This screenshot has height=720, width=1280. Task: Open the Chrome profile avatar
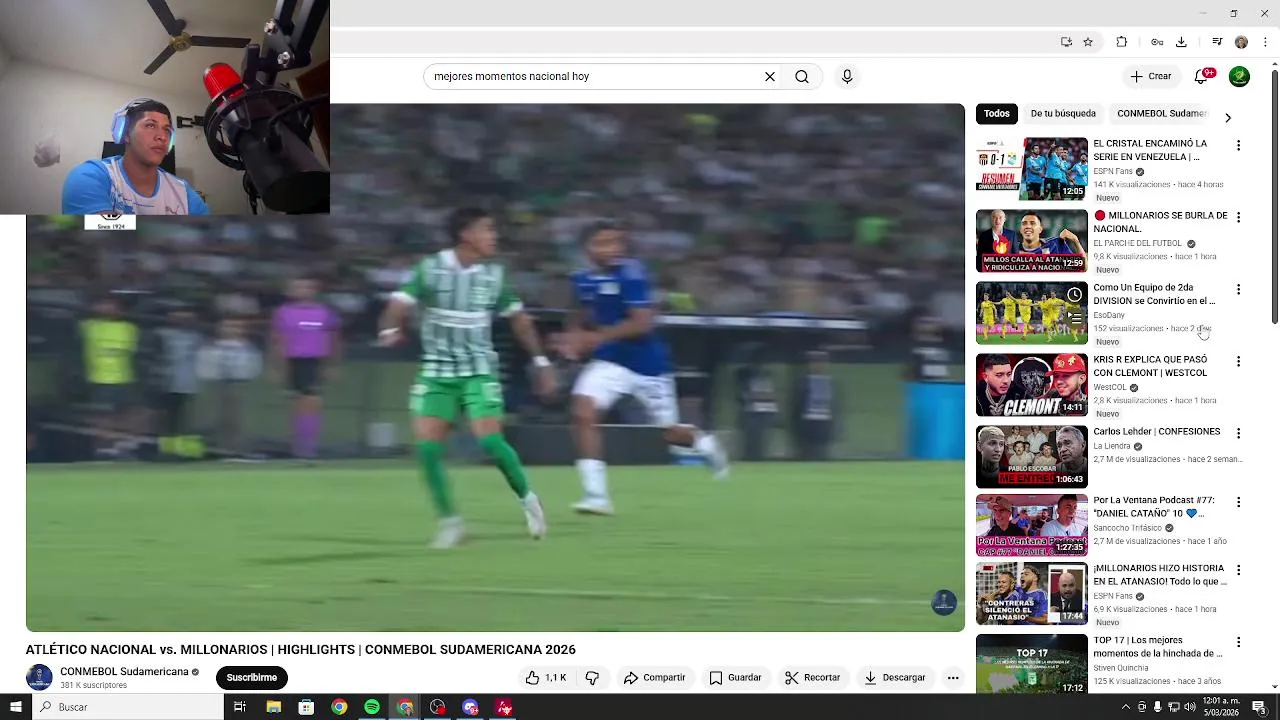1241,42
